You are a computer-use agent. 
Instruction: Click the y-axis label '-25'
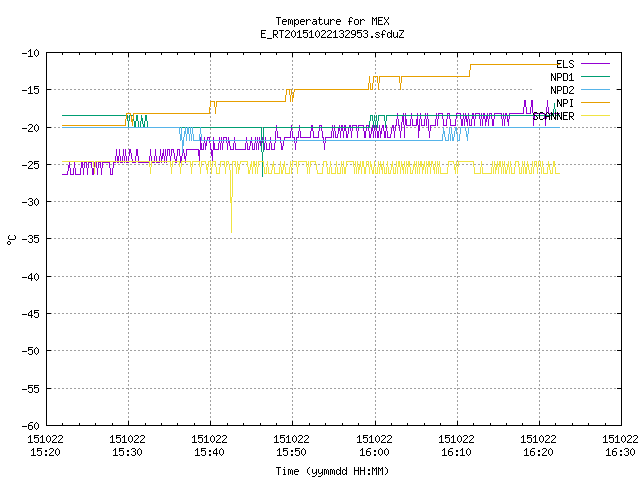click(31, 165)
